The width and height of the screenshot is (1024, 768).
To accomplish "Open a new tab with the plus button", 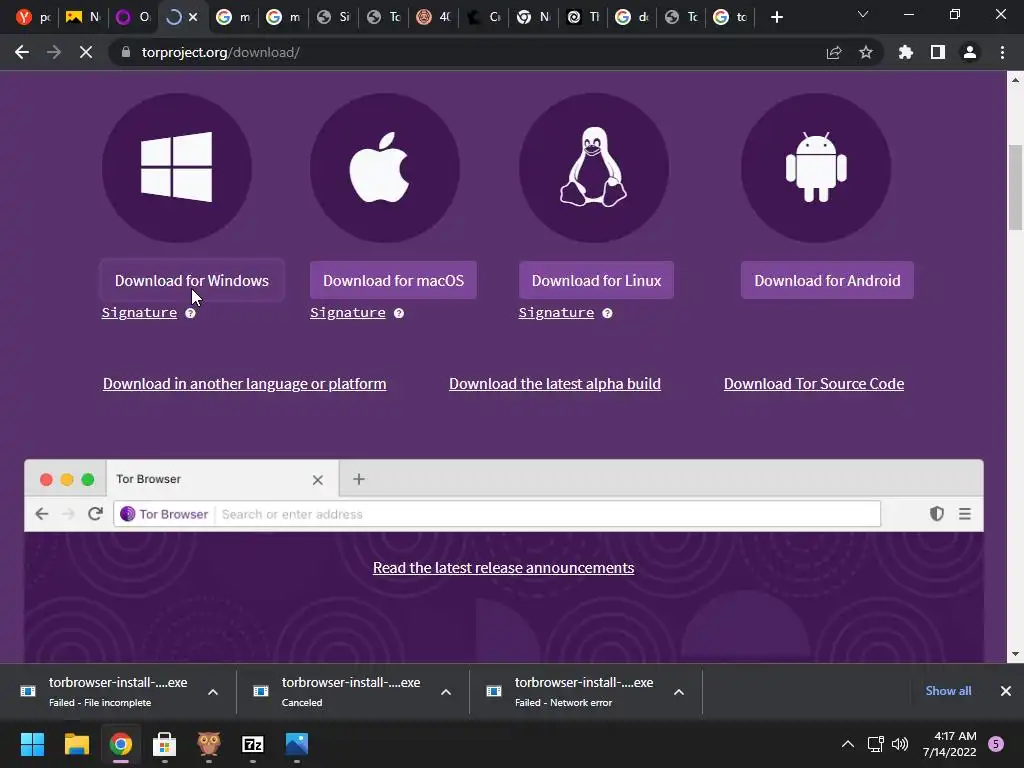I will click(776, 17).
